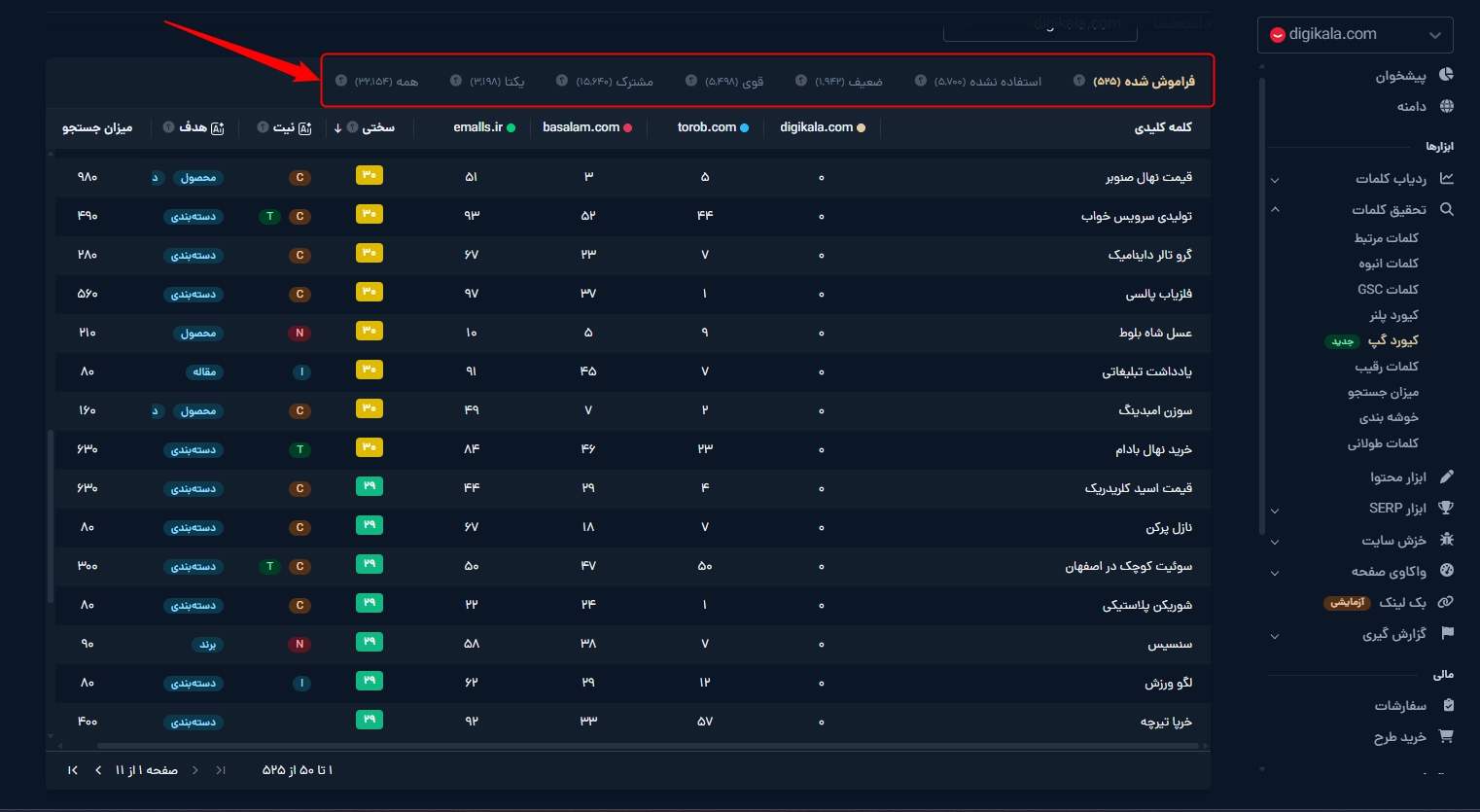
Task: Expand the خزش سایت sidebar chevron
Action: pyautogui.click(x=1275, y=542)
